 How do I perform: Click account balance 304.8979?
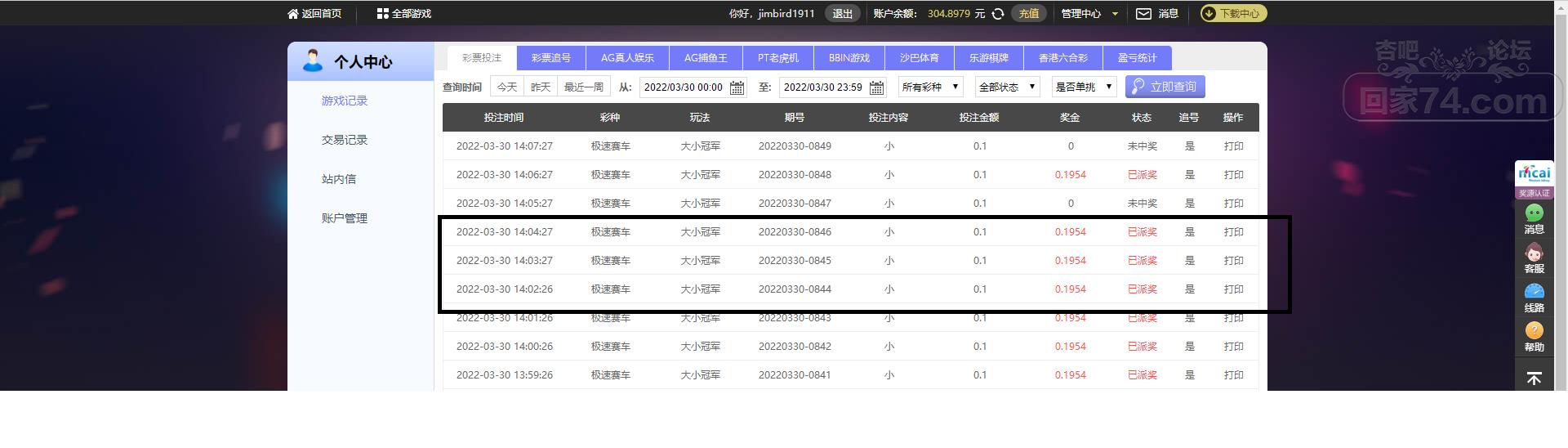[x=949, y=14]
